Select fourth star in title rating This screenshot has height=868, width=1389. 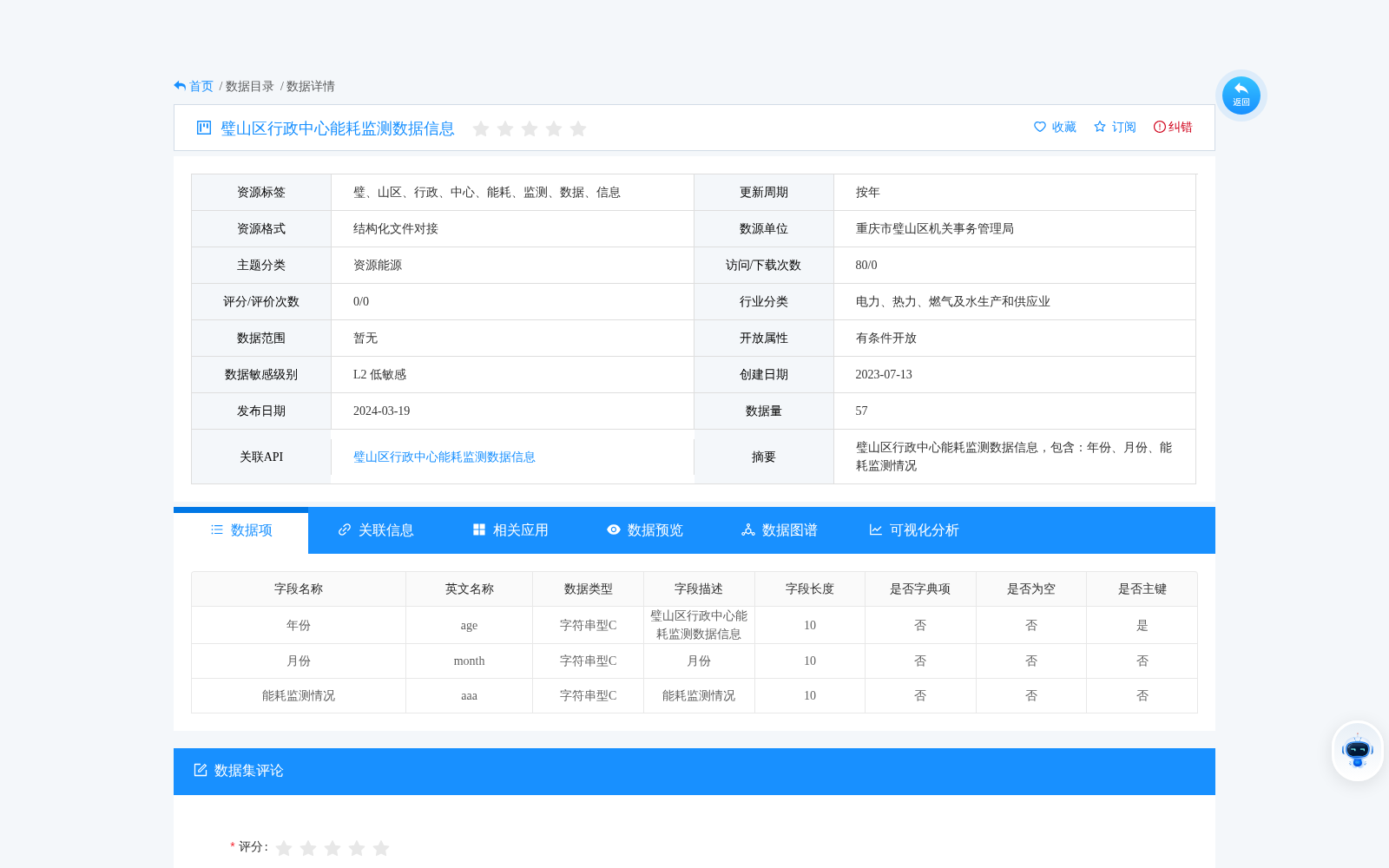tap(554, 128)
